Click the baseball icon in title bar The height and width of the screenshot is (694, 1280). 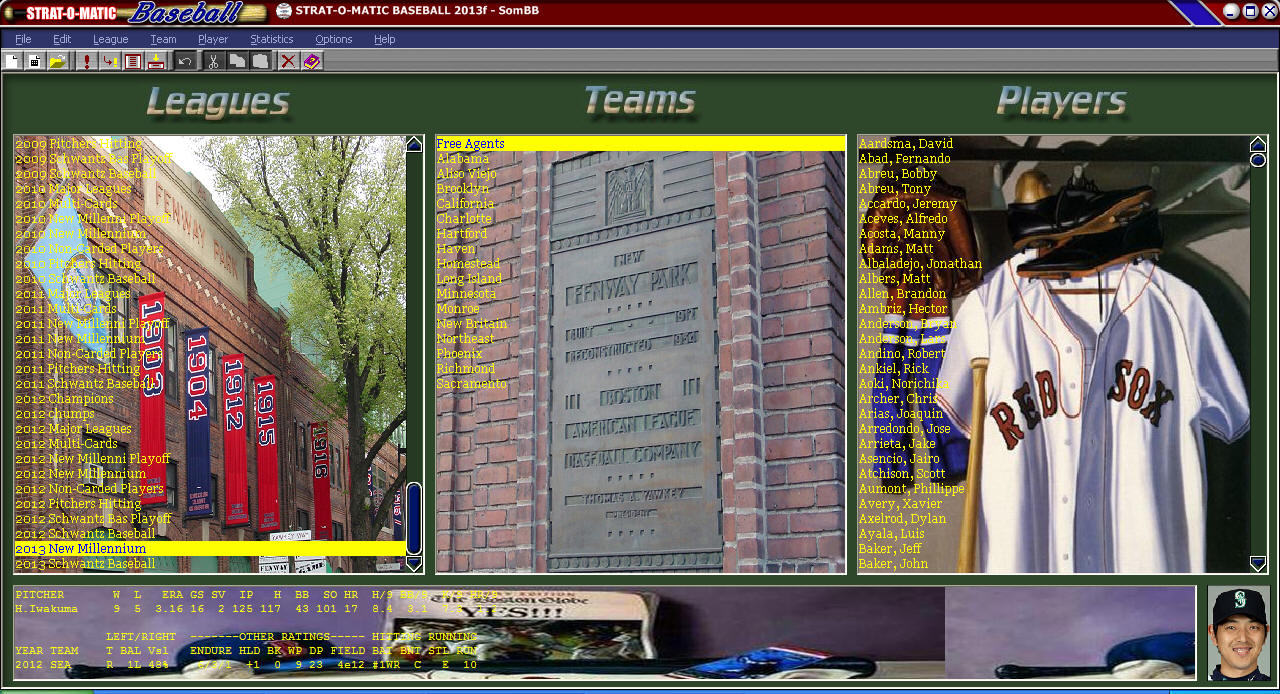tap(284, 11)
